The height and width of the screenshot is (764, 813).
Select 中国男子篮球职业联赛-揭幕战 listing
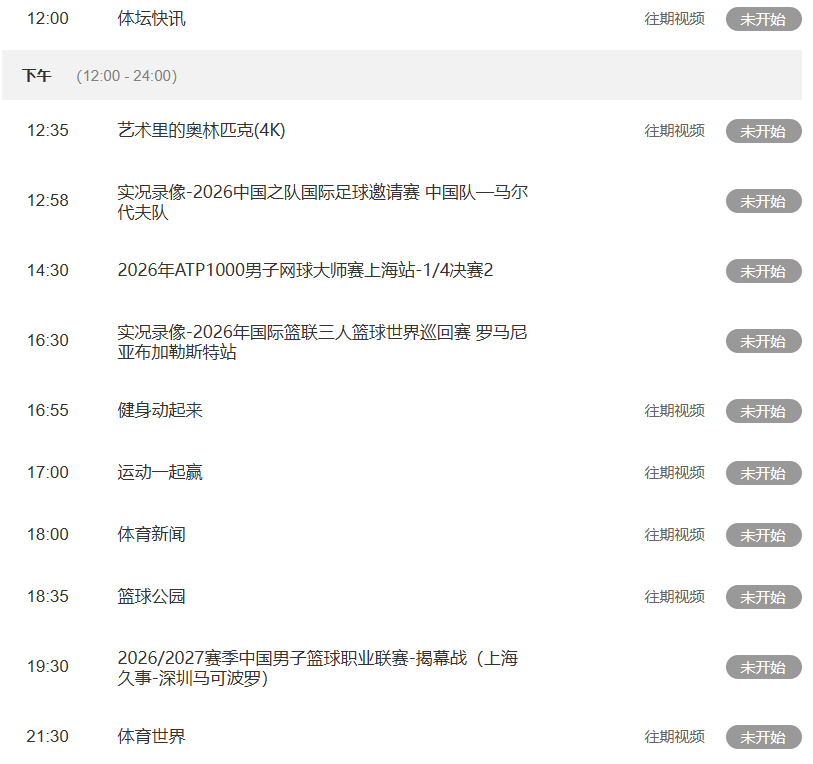317,668
